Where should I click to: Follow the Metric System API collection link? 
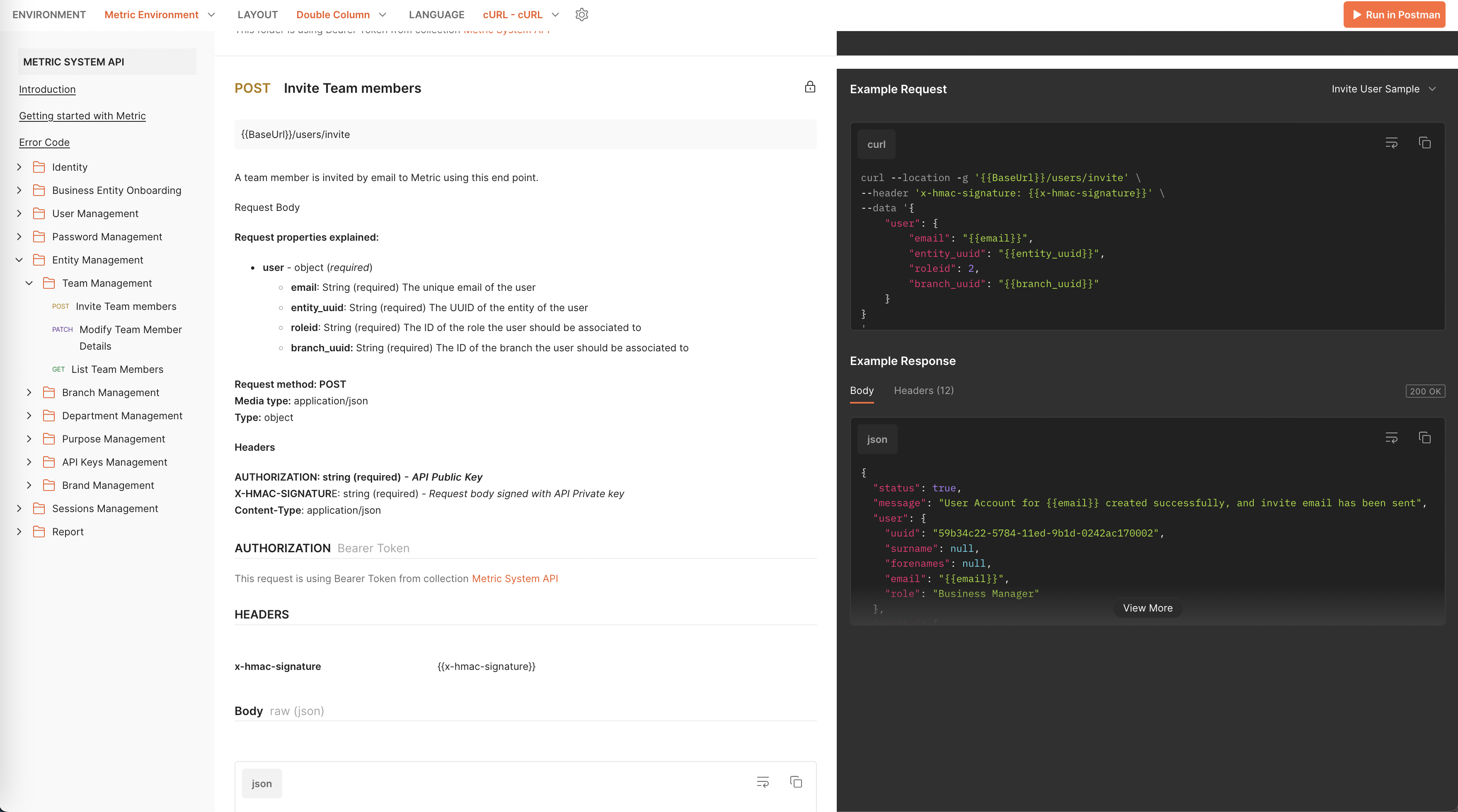click(x=514, y=578)
